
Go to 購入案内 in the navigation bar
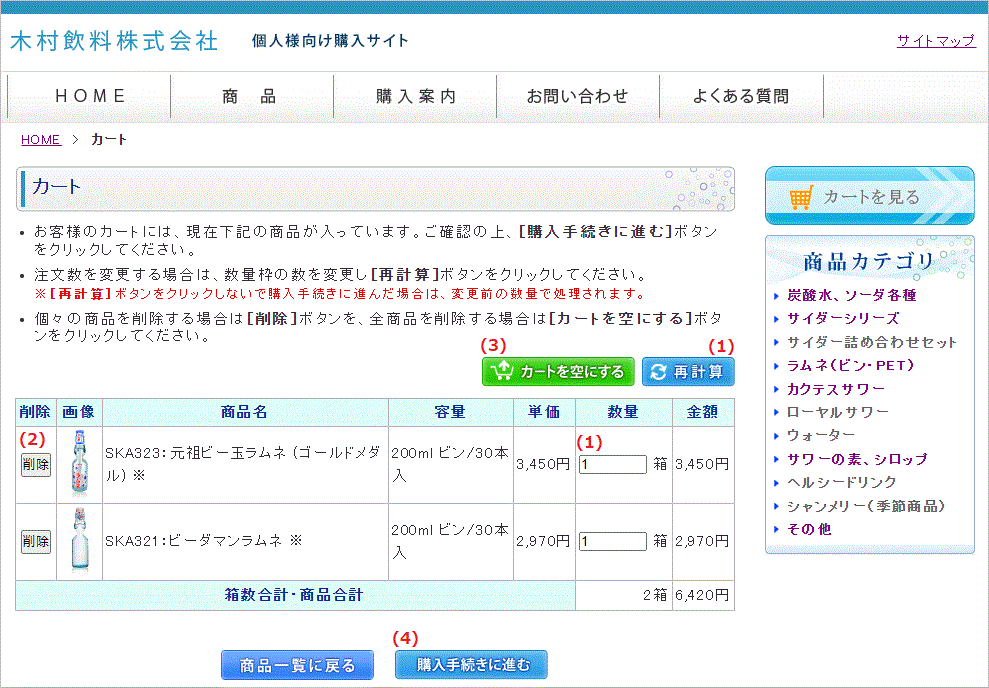pos(416,97)
